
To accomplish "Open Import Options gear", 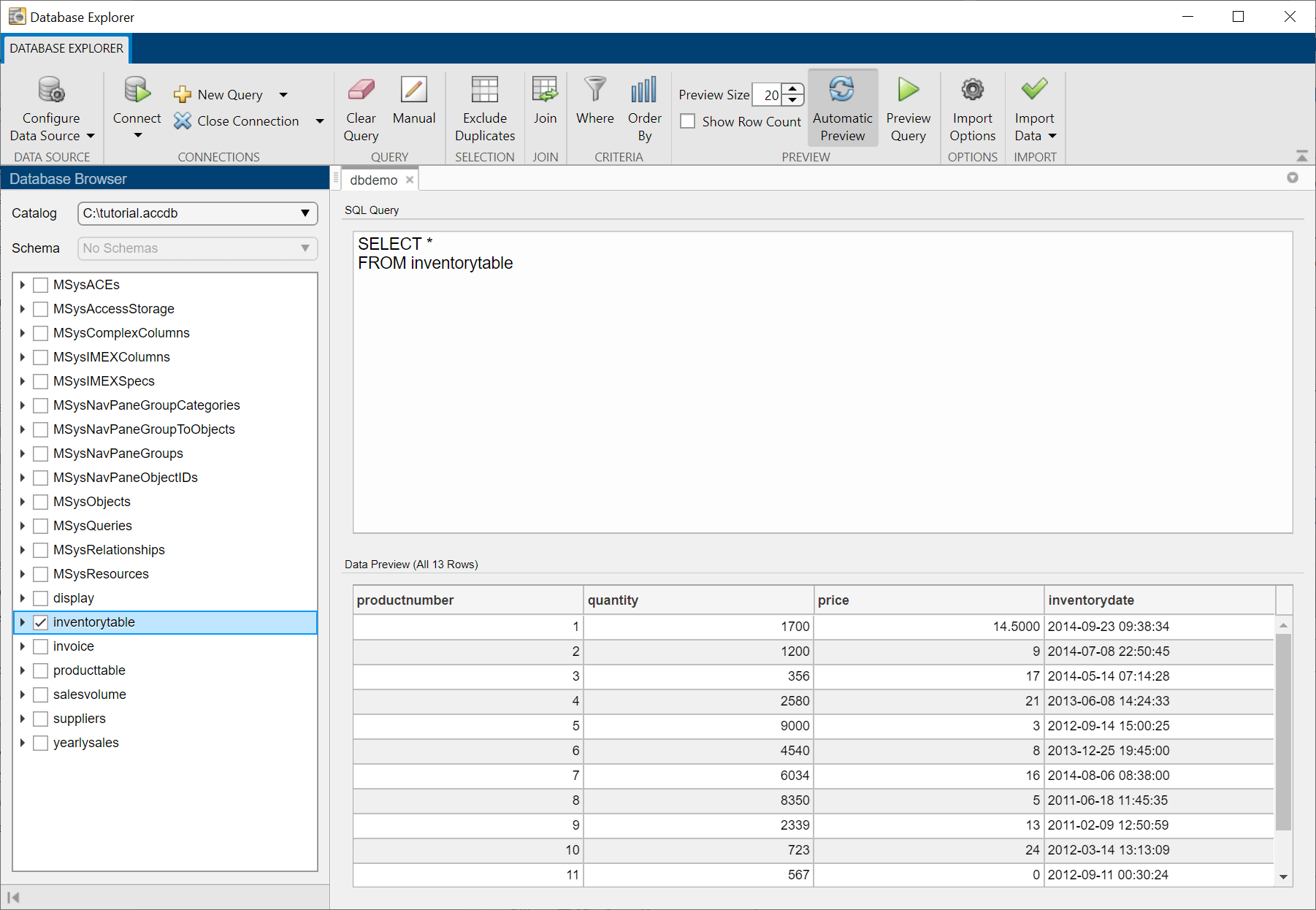I will [972, 91].
